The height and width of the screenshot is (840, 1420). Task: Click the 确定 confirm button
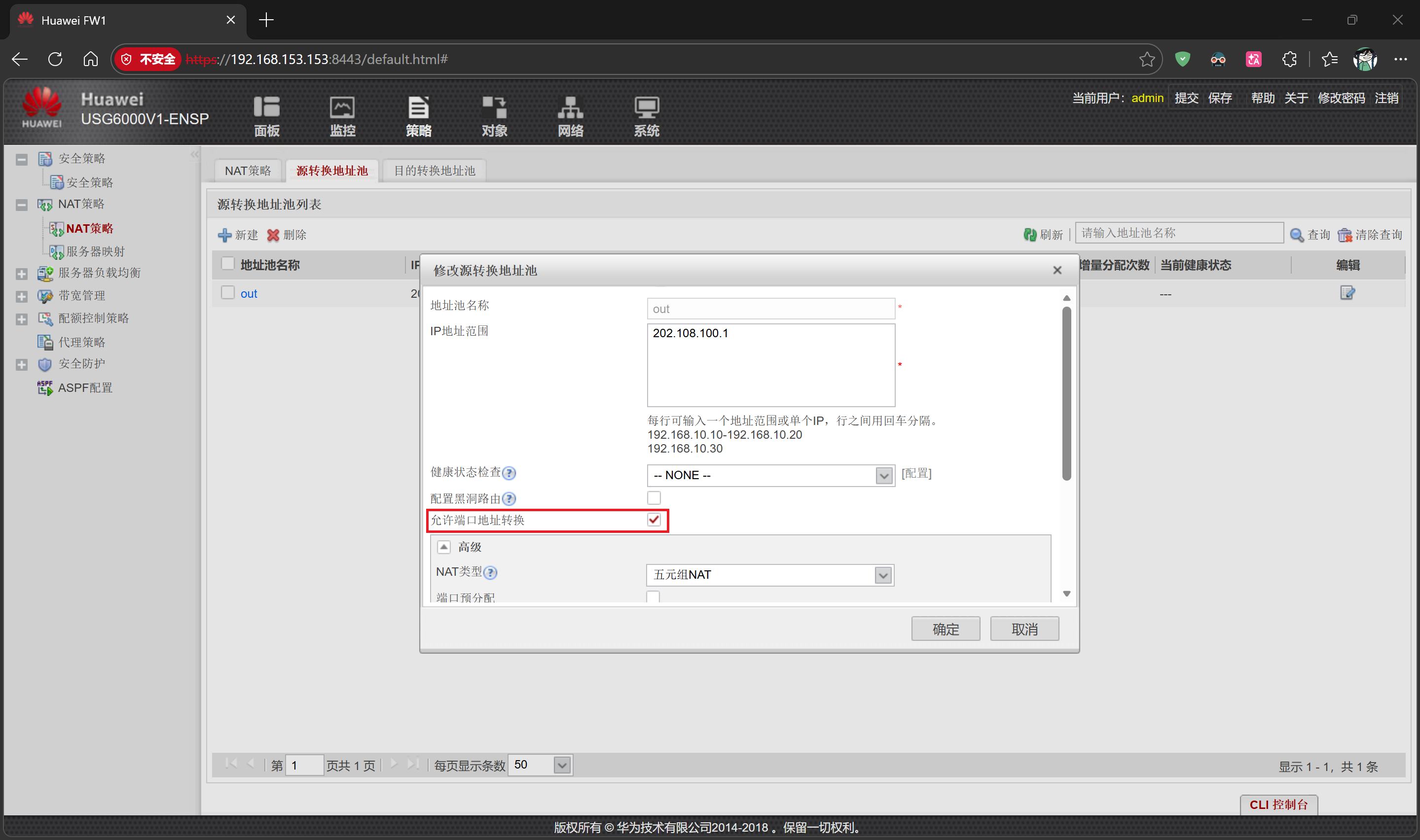pos(945,629)
